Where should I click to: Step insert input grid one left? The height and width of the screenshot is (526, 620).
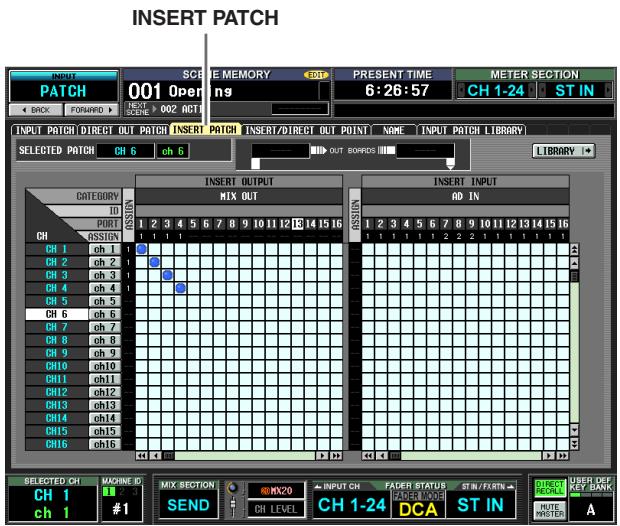click(x=382, y=456)
